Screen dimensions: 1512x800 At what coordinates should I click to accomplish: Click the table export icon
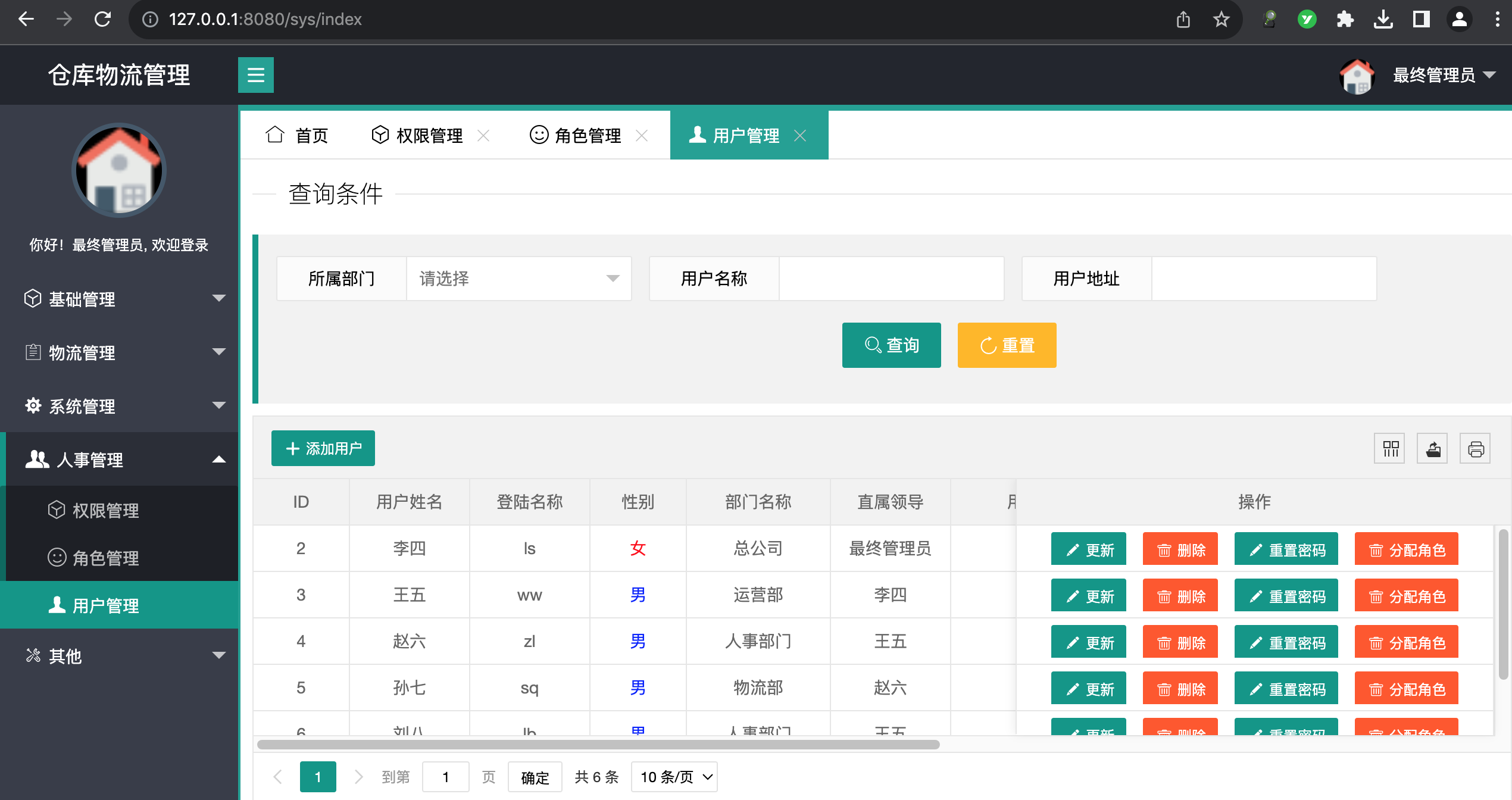(1432, 448)
